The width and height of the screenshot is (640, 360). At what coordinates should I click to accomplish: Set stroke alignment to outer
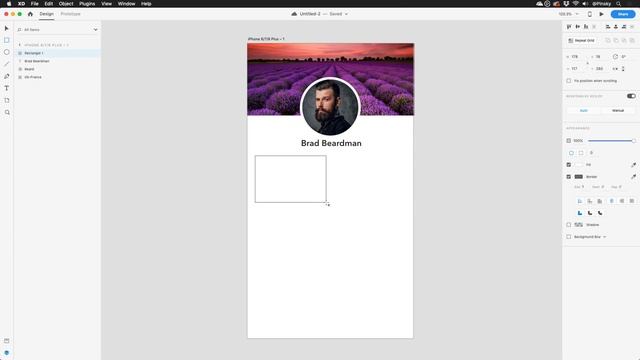[x=590, y=201]
